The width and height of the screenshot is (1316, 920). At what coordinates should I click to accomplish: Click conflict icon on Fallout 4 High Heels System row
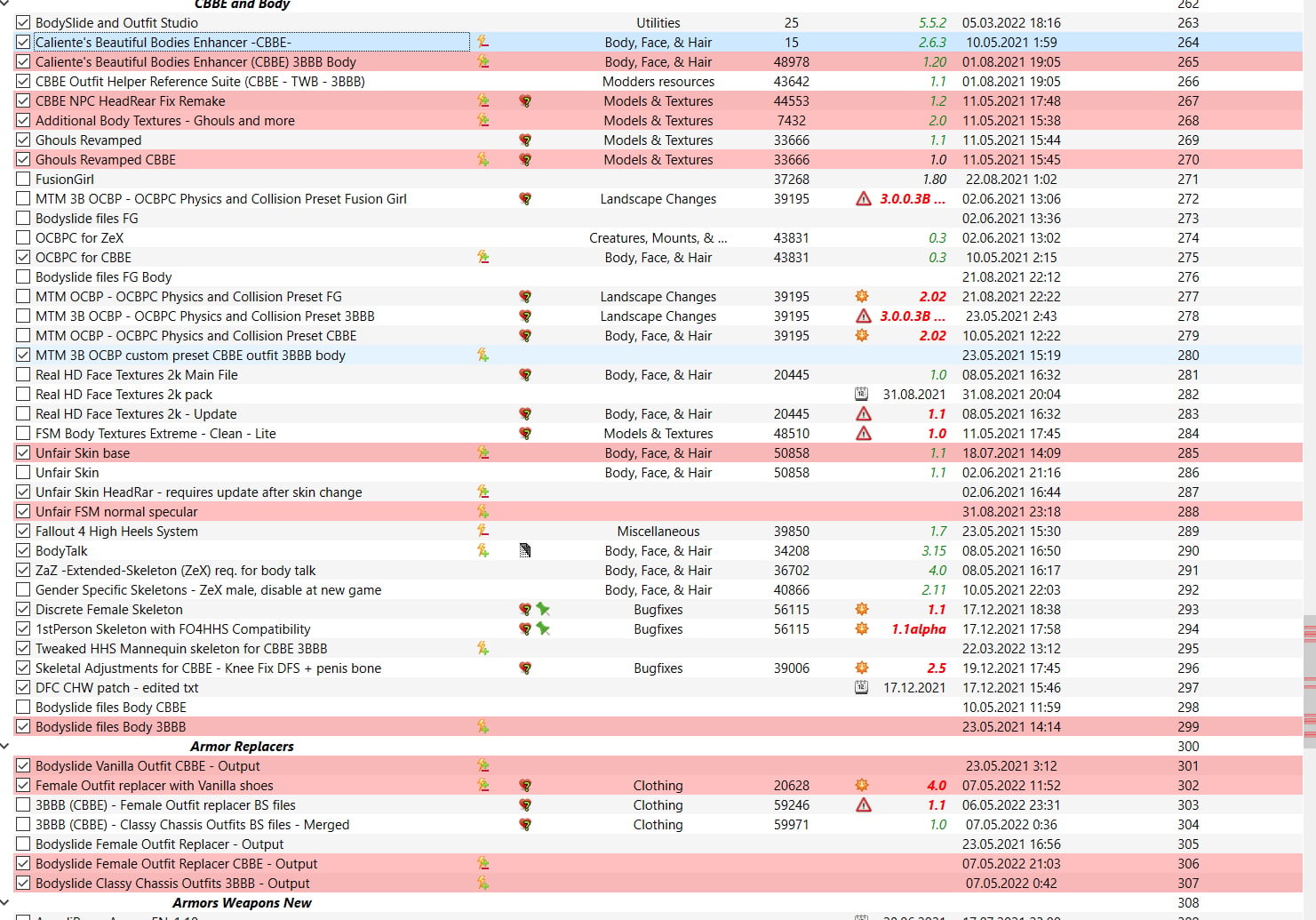[483, 531]
